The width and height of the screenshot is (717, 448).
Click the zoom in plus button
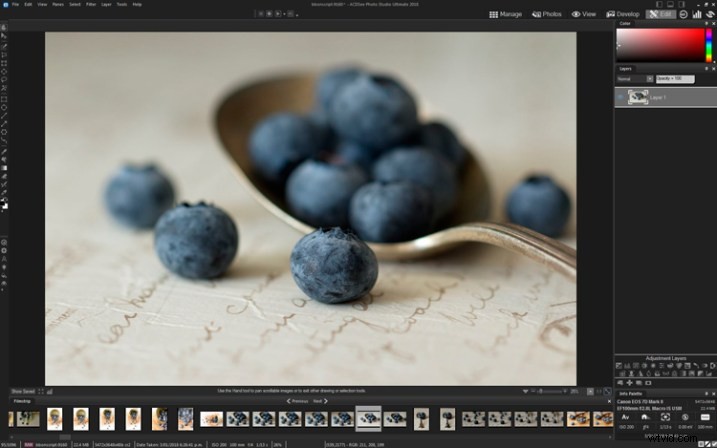point(565,391)
